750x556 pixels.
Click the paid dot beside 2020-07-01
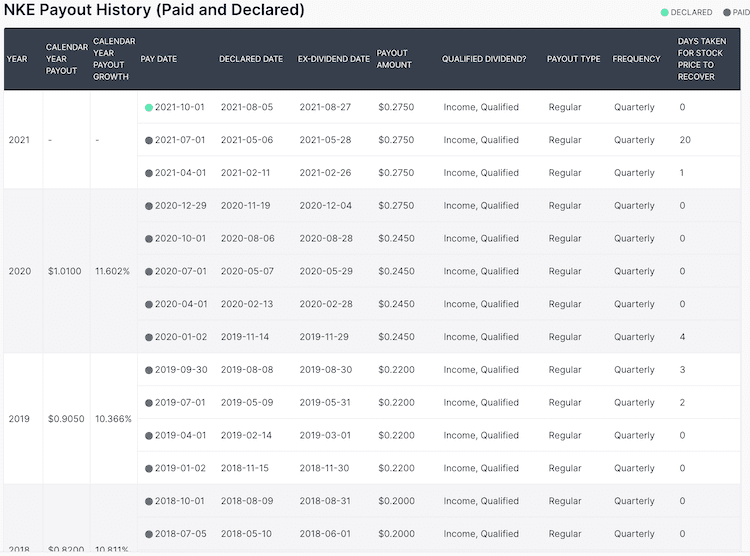[149, 272]
